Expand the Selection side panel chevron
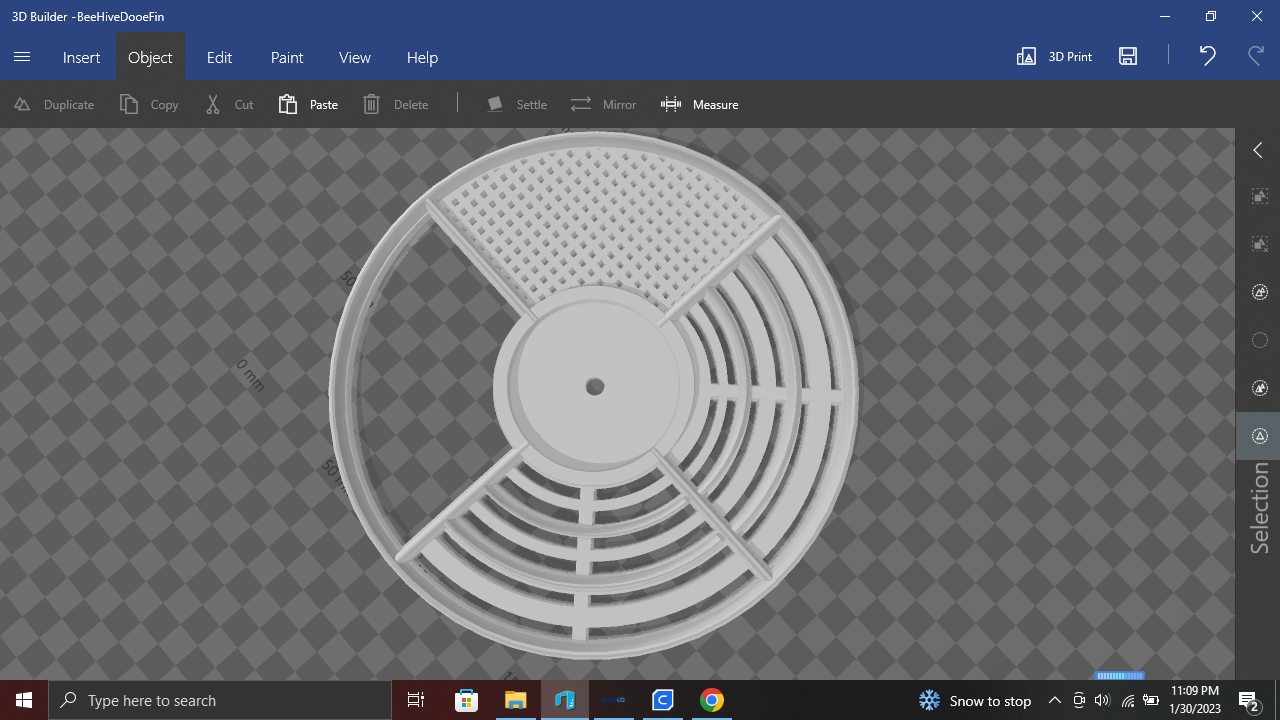The width and height of the screenshot is (1280, 720). (x=1258, y=150)
